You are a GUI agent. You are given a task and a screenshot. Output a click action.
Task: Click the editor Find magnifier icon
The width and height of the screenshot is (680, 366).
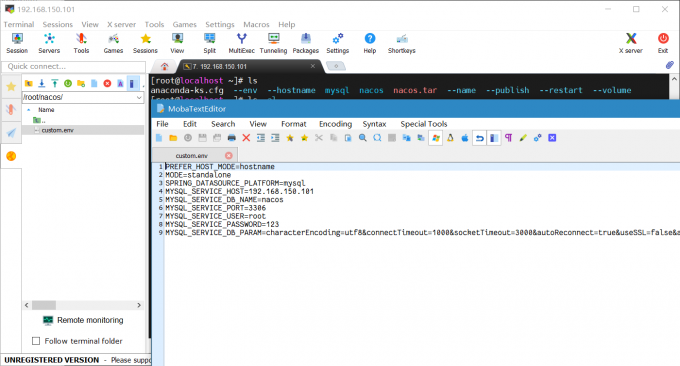point(363,138)
